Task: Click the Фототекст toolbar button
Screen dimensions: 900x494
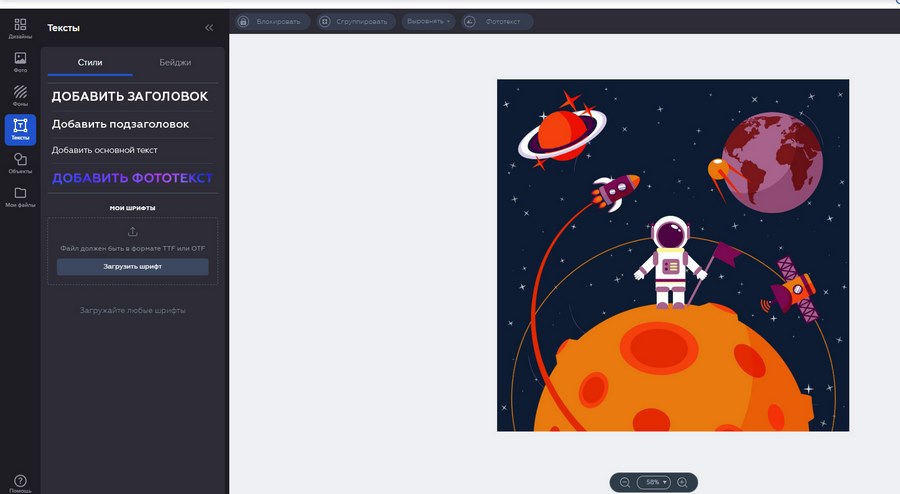Action: pyautogui.click(x=497, y=22)
